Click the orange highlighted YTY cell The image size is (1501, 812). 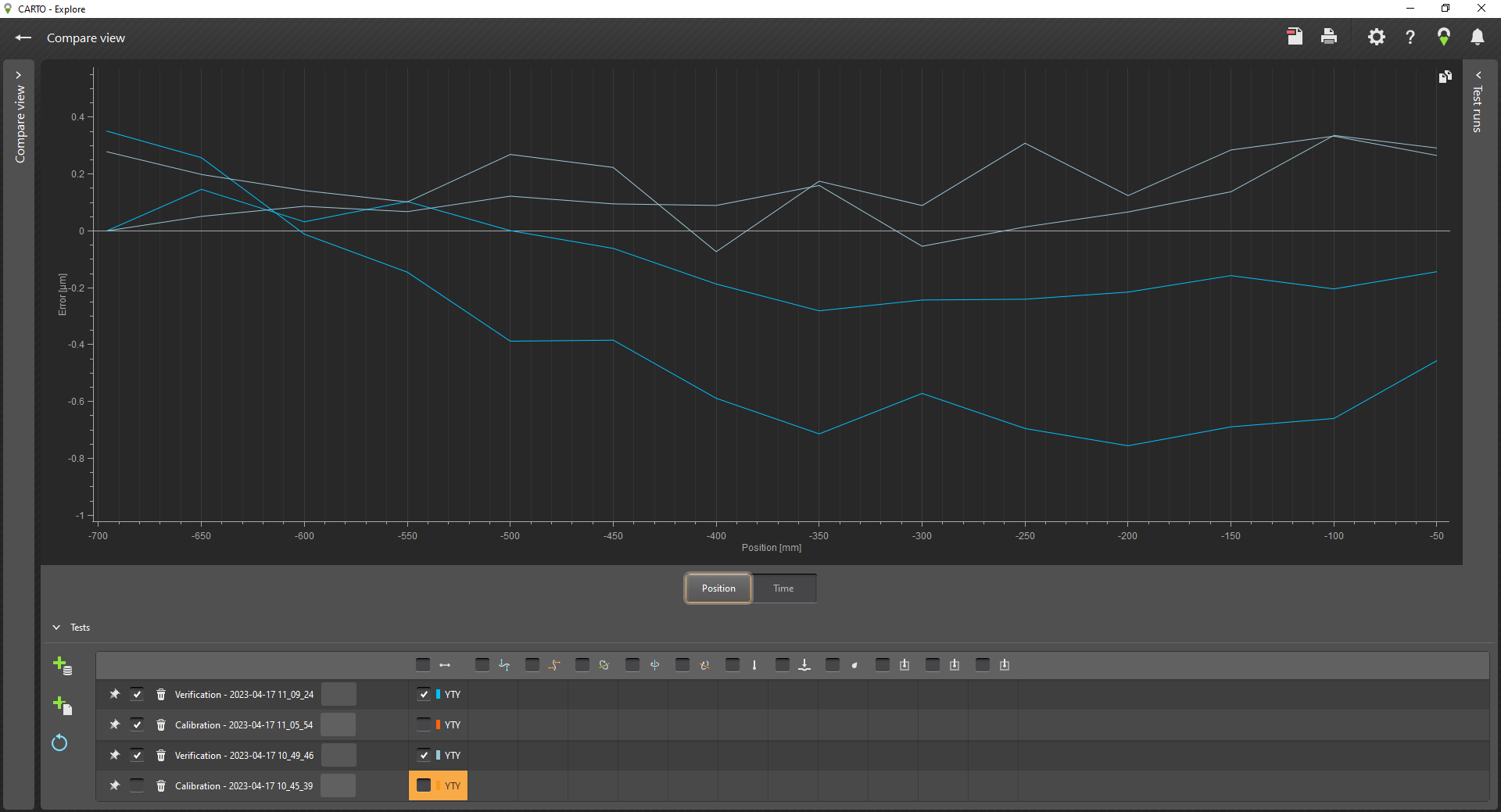438,786
